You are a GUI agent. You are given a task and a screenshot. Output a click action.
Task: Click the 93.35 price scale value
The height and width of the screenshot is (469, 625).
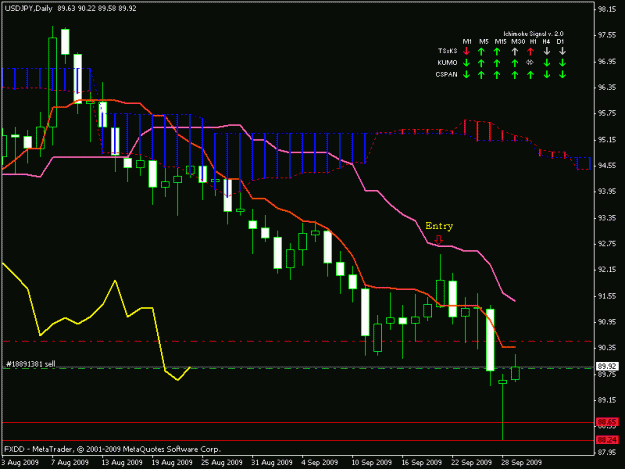tap(607, 218)
